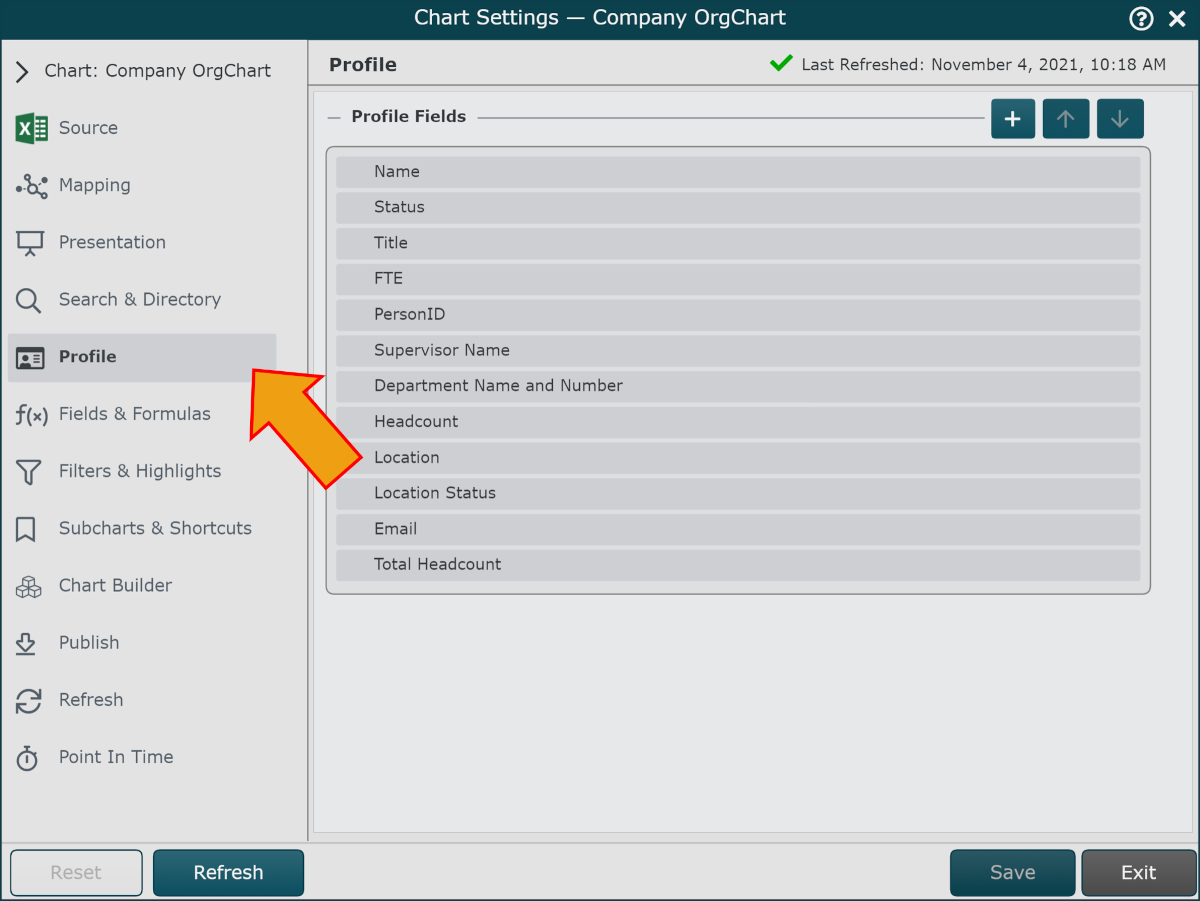Screen dimensions: 1200x901
Task: Click the Point In Time stopwatch icon
Action: pos(28,758)
